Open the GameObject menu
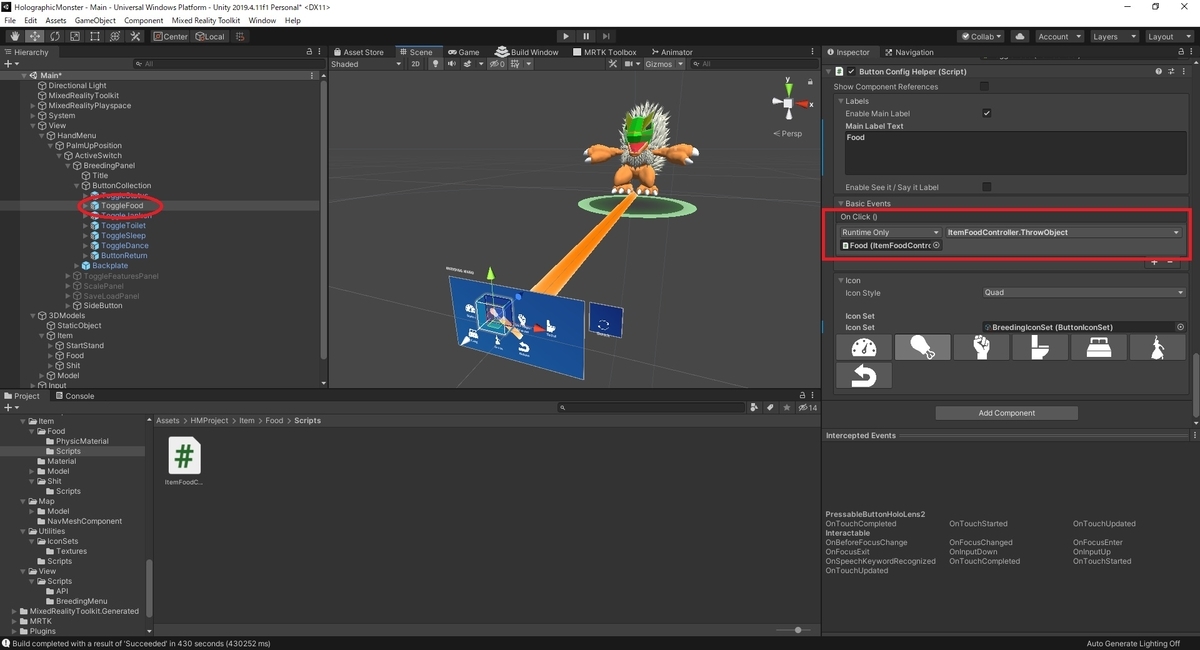The image size is (1200, 650). point(96,20)
